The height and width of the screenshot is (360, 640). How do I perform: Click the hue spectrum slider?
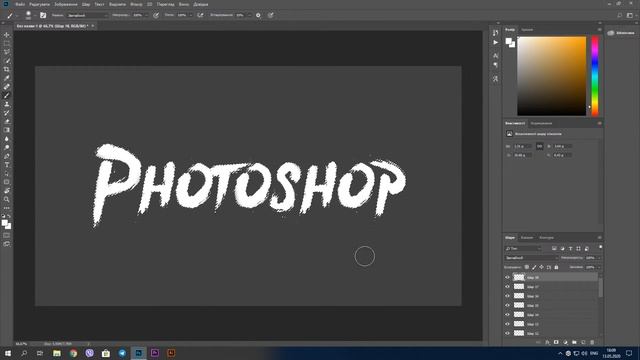[595, 76]
